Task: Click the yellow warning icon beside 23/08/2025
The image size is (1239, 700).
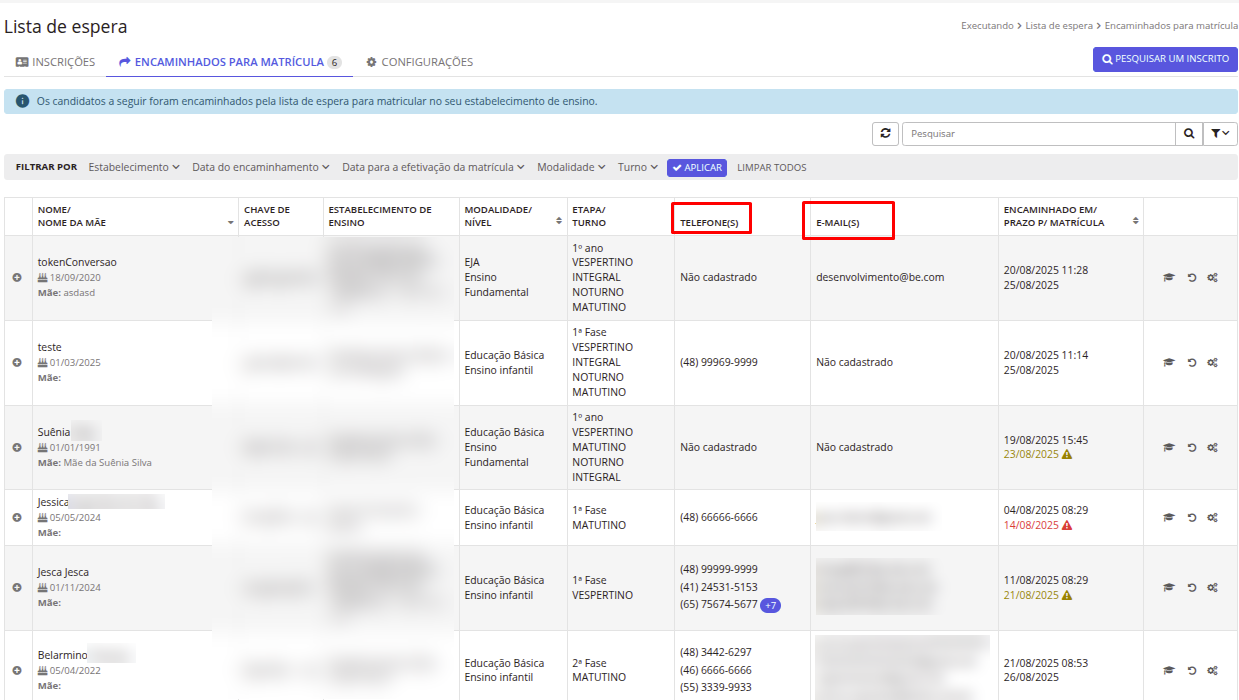Action: [x=1067, y=454]
